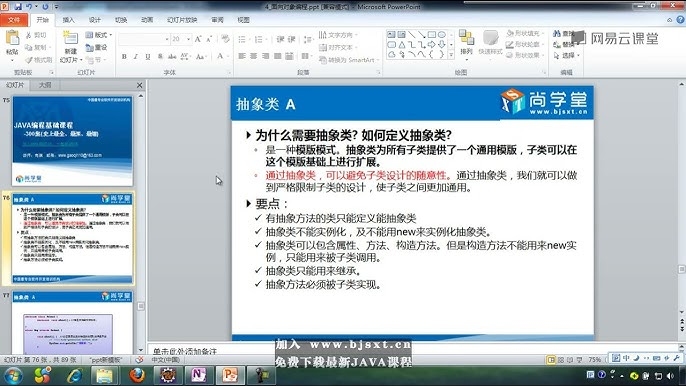686x386 pixels.
Task: Click the Increase Font Size icon
Action: [198, 39]
